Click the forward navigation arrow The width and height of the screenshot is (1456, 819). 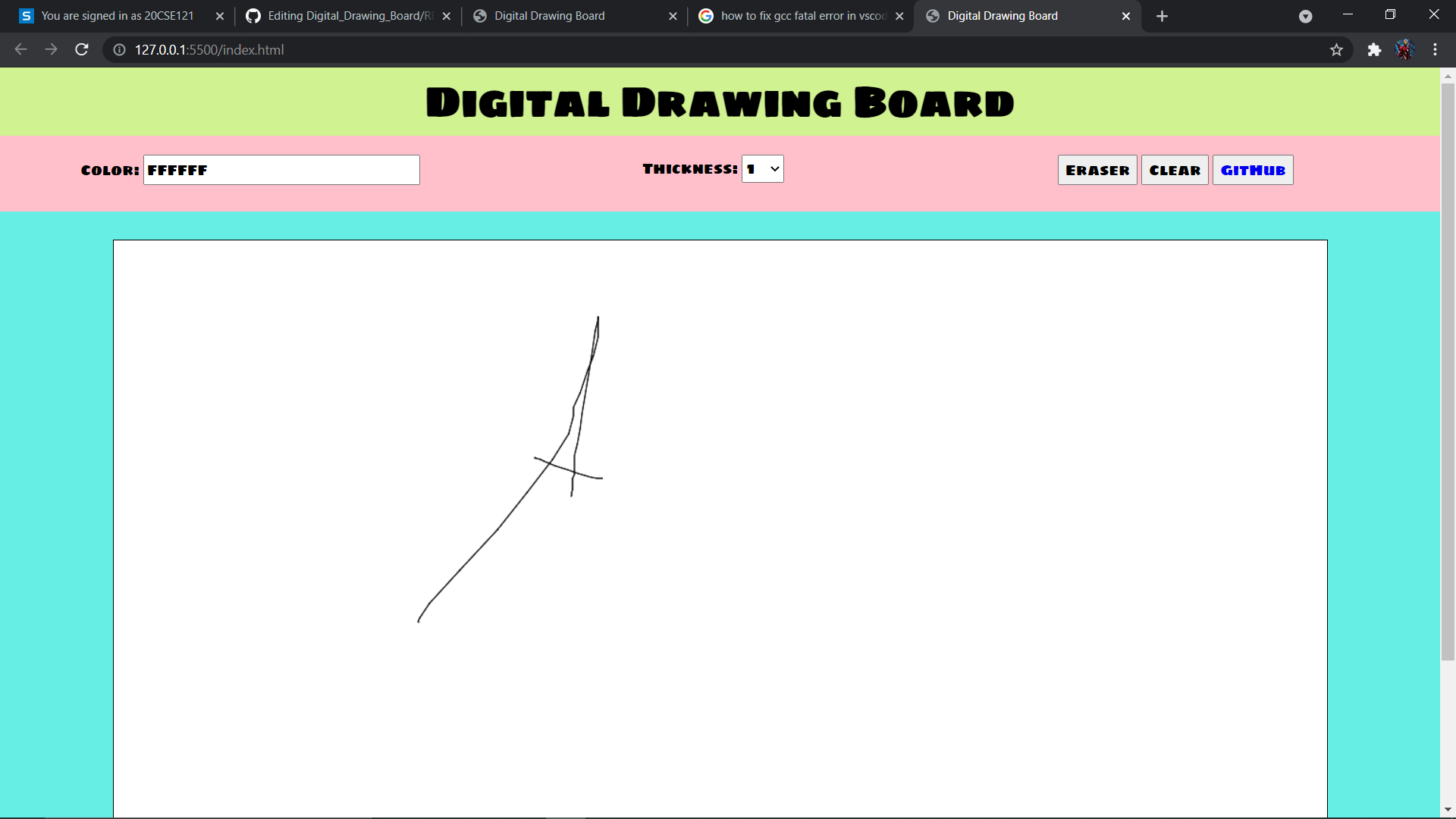[51, 49]
